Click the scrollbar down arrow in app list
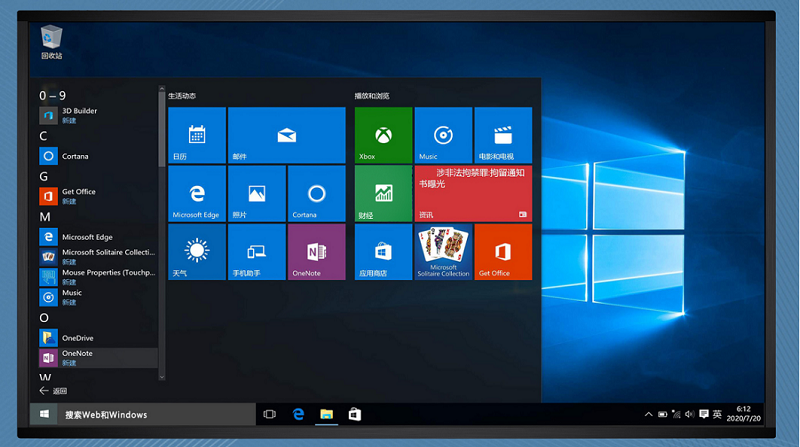 coord(162,378)
